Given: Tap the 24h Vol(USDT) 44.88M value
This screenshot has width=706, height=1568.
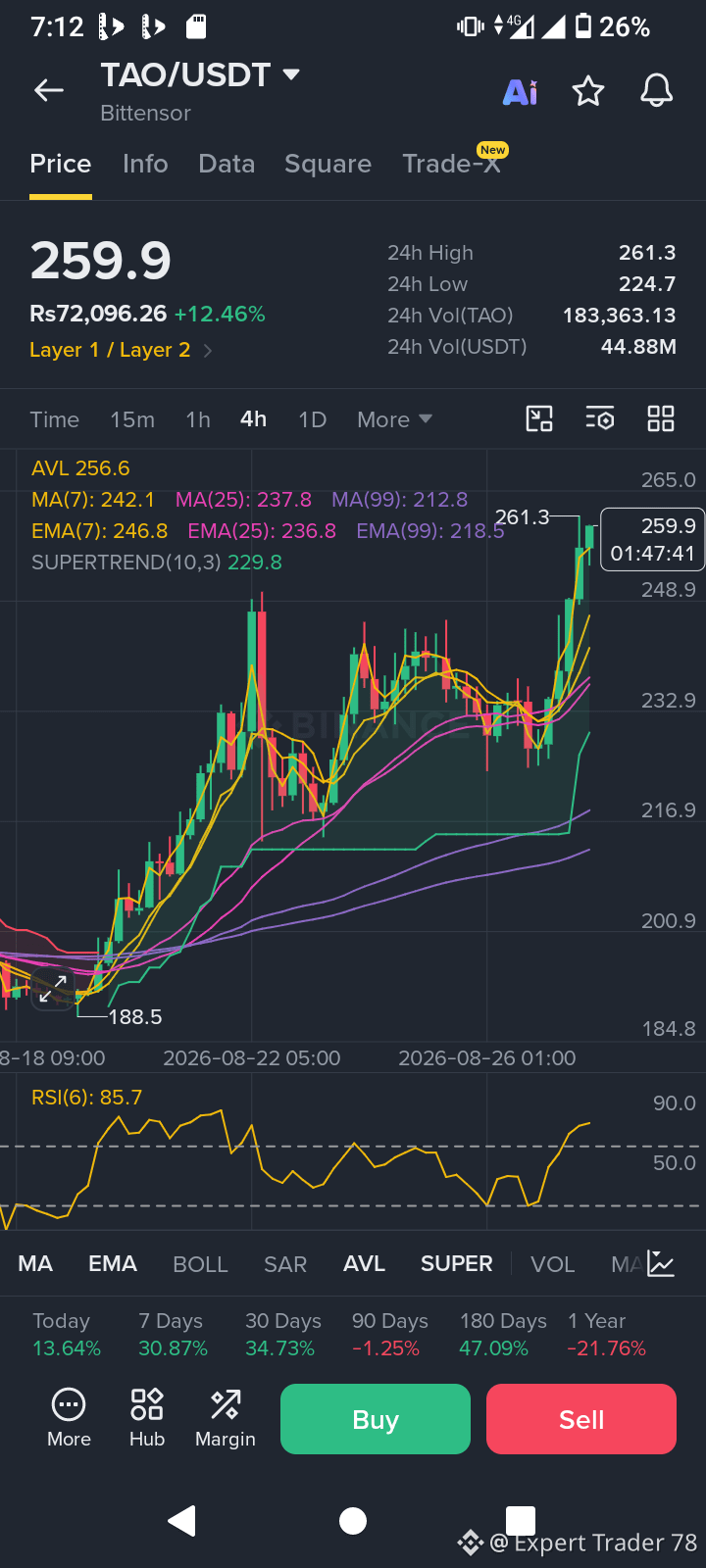Looking at the screenshot, I should tap(638, 347).
